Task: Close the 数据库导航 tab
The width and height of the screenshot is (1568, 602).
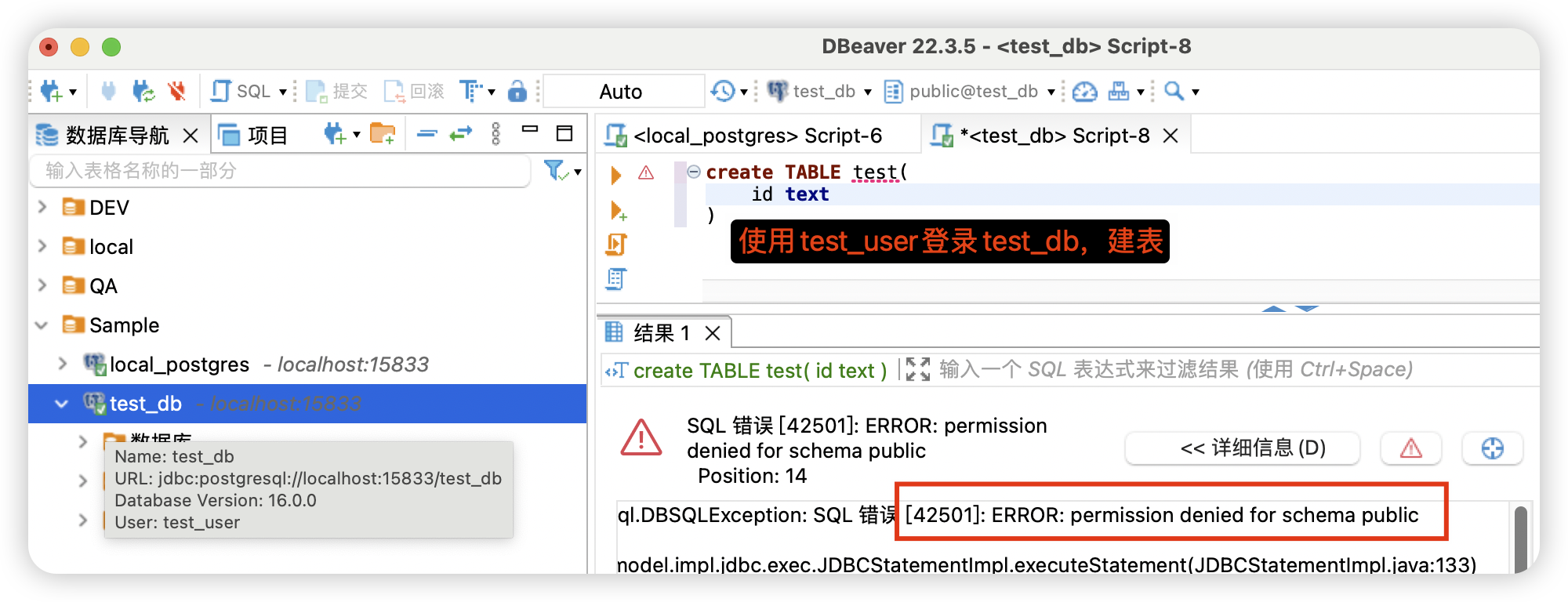Action: click(x=190, y=136)
